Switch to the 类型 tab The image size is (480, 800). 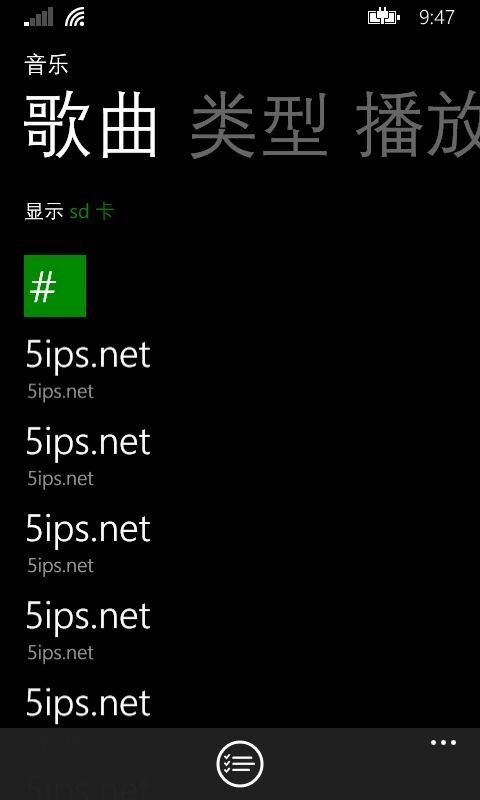pos(259,126)
